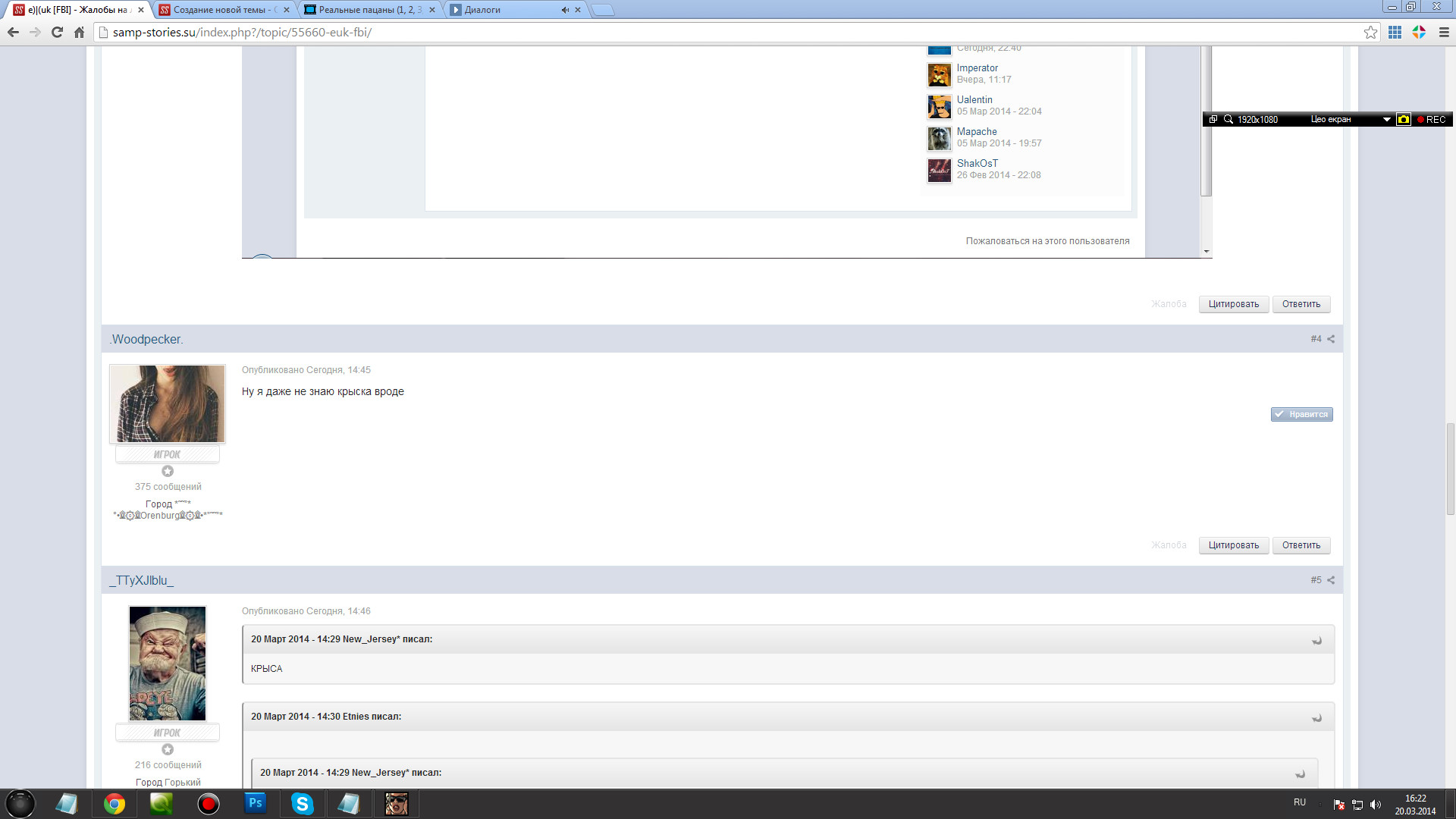Expand the New_Jersey quote snapback arrow
The width and height of the screenshot is (1456, 819).
[x=1316, y=640]
